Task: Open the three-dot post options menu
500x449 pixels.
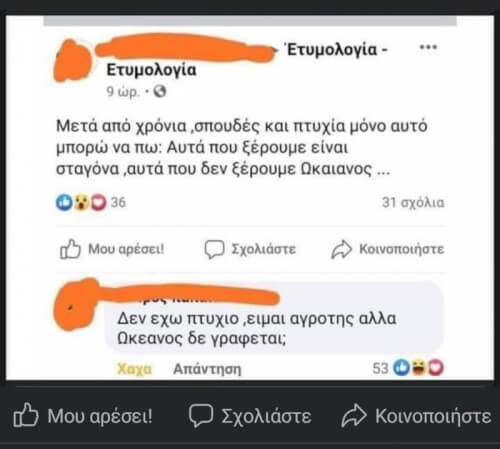Action: tap(428, 47)
